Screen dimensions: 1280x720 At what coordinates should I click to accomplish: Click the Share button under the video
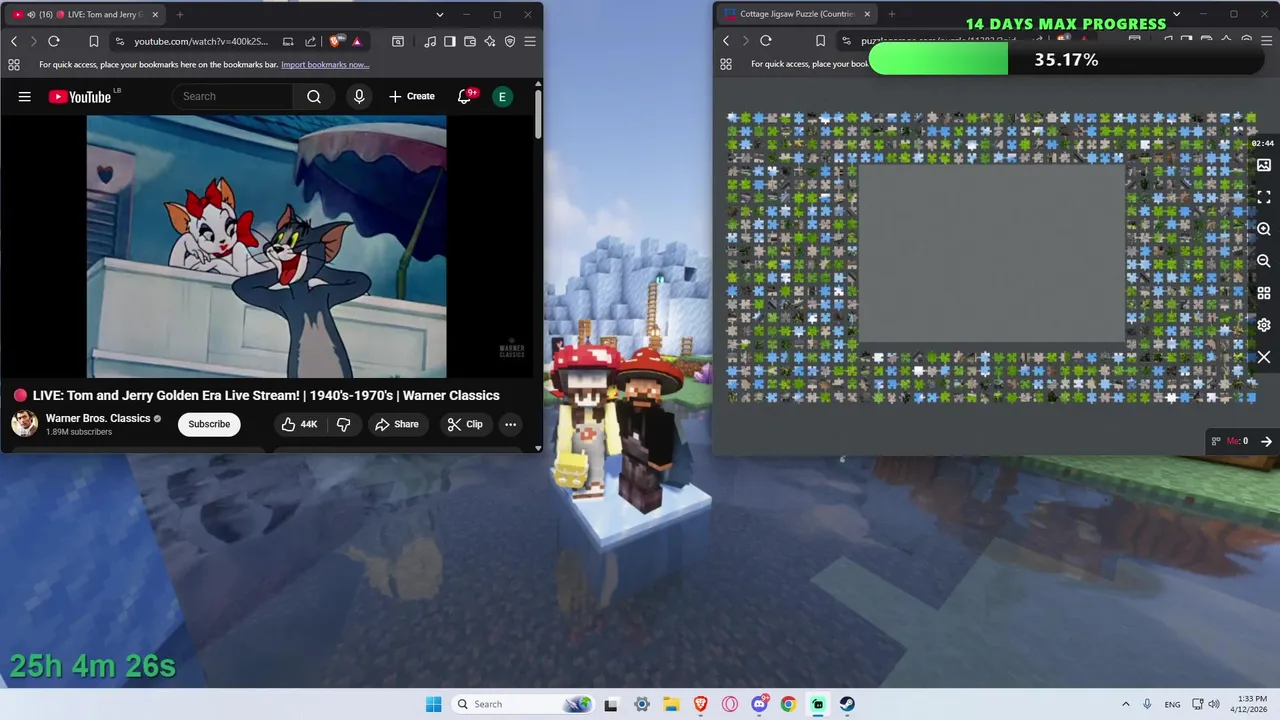pyautogui.click(x=397, y=424)
